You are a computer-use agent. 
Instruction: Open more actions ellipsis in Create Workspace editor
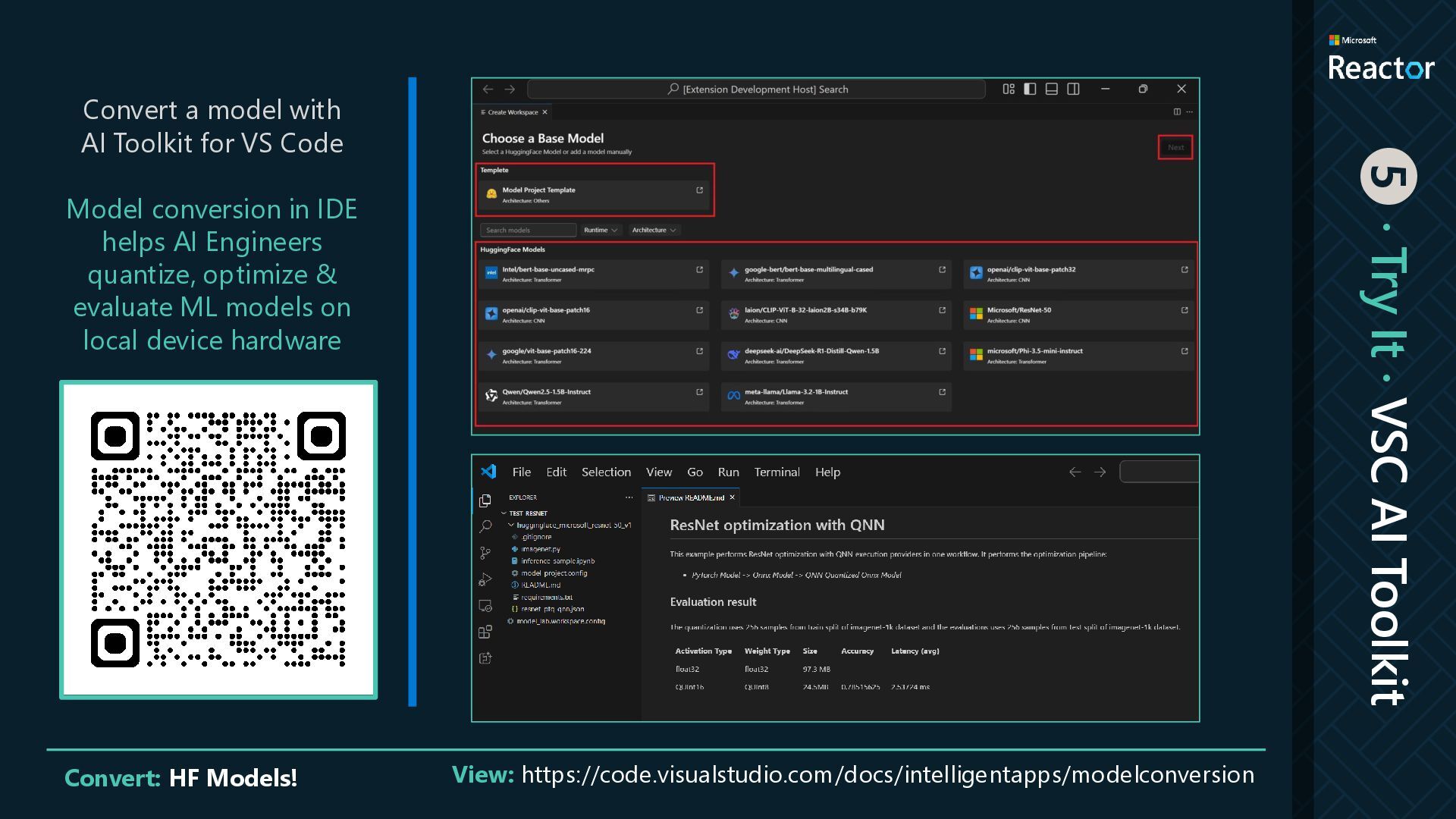coord(1189,112)
